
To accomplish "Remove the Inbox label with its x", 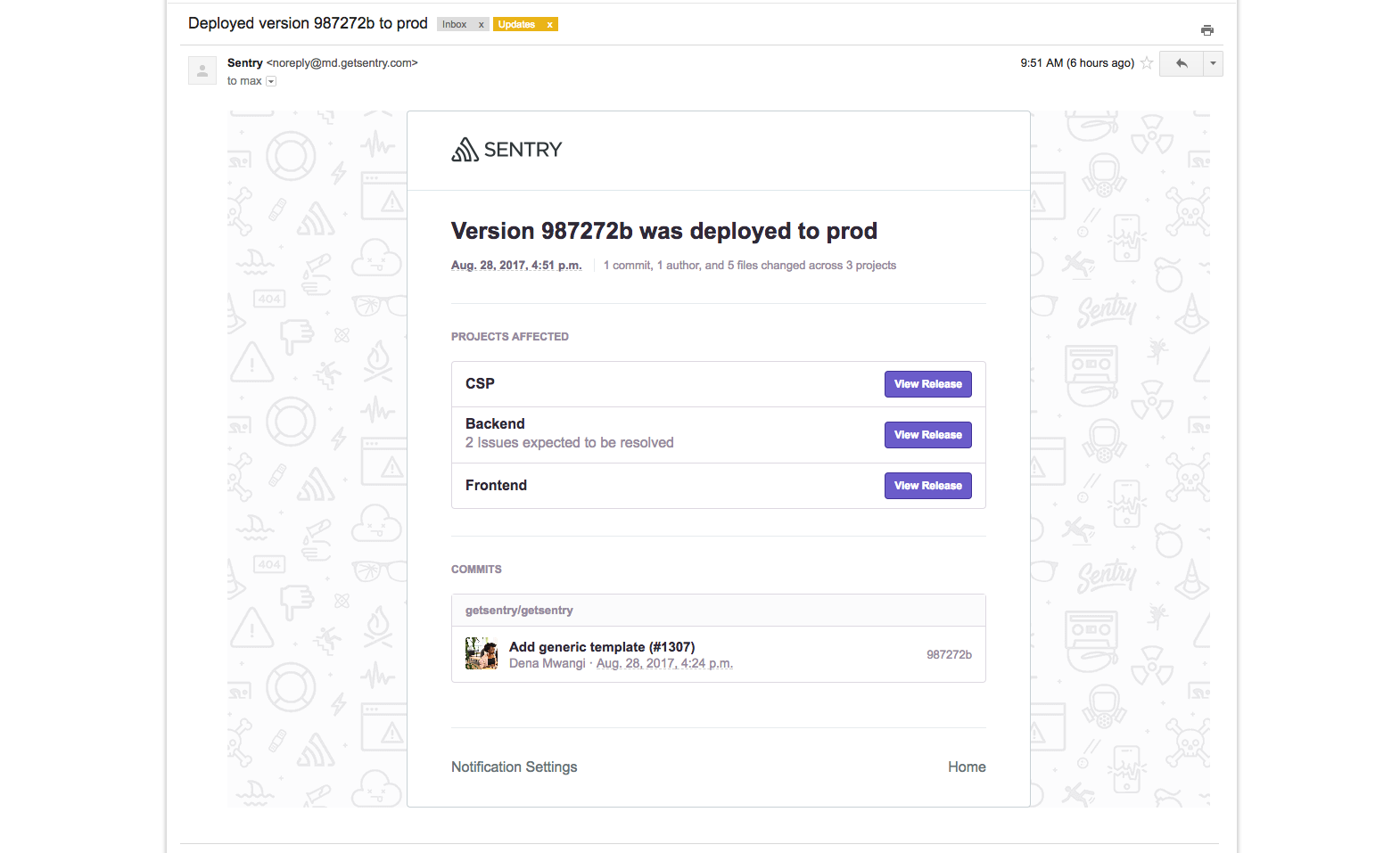I will (x=481, y=25).
